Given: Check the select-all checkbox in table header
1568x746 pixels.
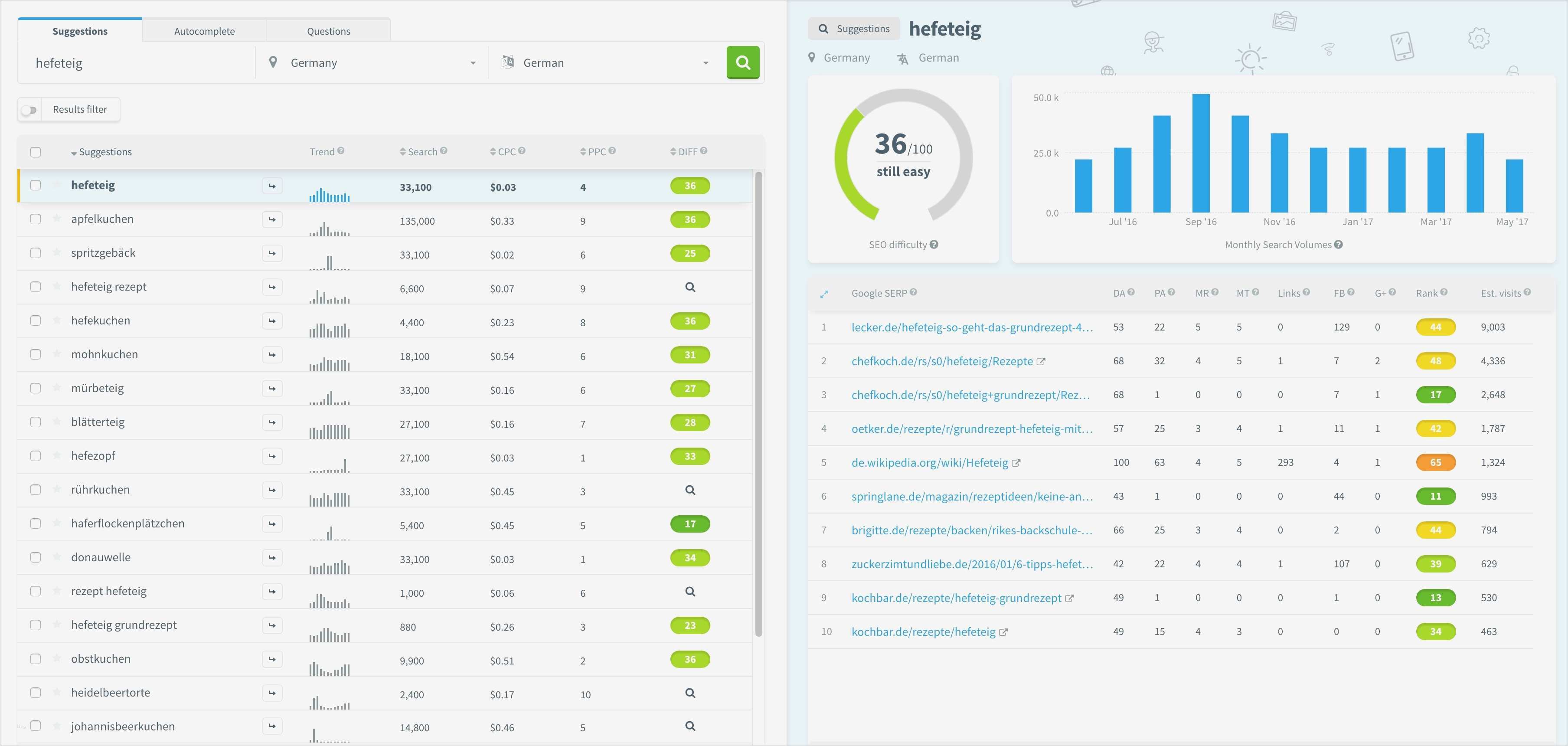Looking at the screenshot, I should 36,152.
